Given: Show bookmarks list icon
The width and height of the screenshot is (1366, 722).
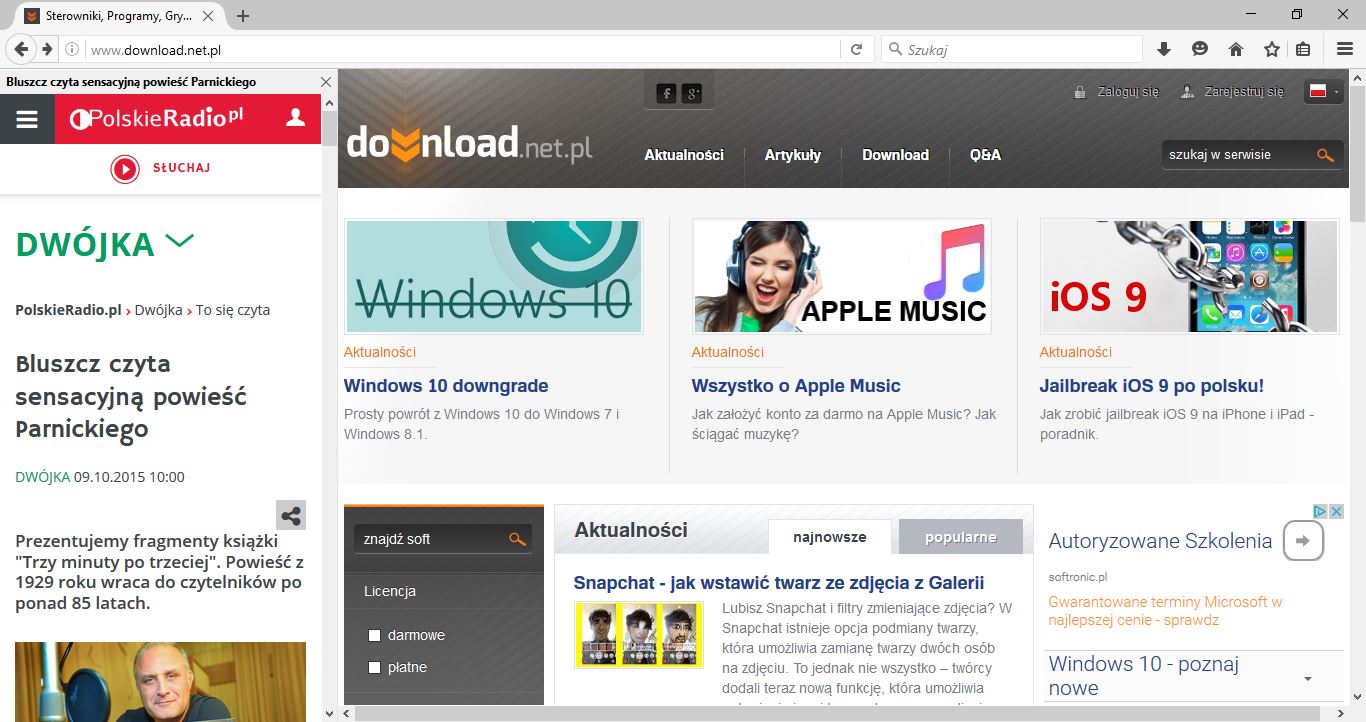Looking at the screenshot, I should click(1302, 49).
